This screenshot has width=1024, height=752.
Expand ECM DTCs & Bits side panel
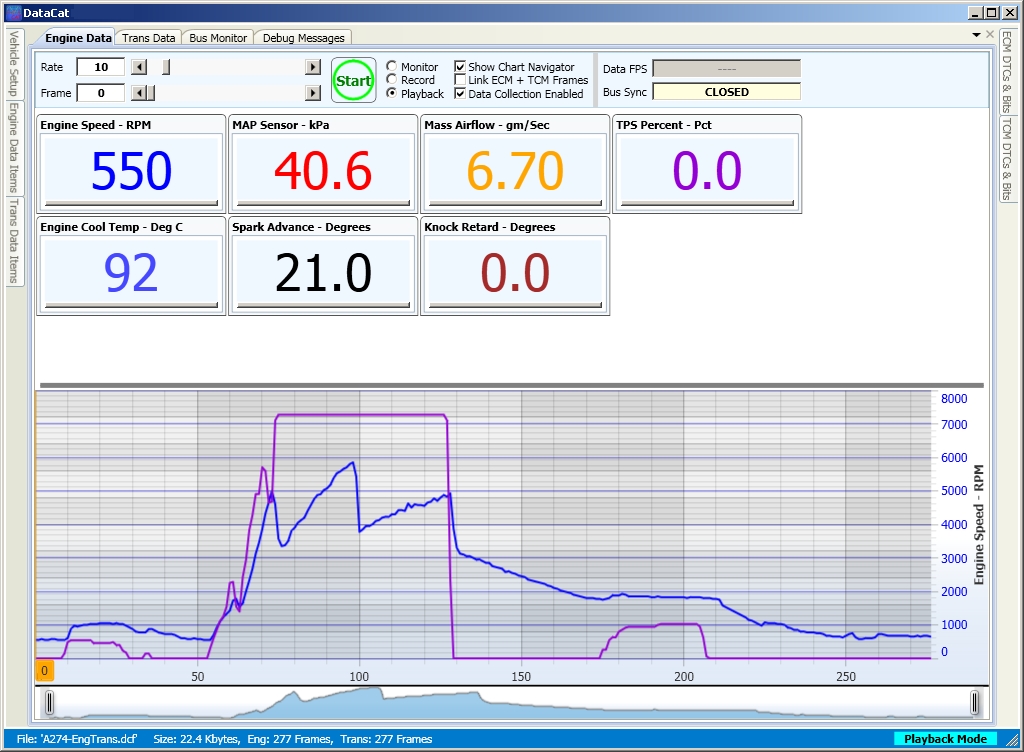coord(1007,71)
